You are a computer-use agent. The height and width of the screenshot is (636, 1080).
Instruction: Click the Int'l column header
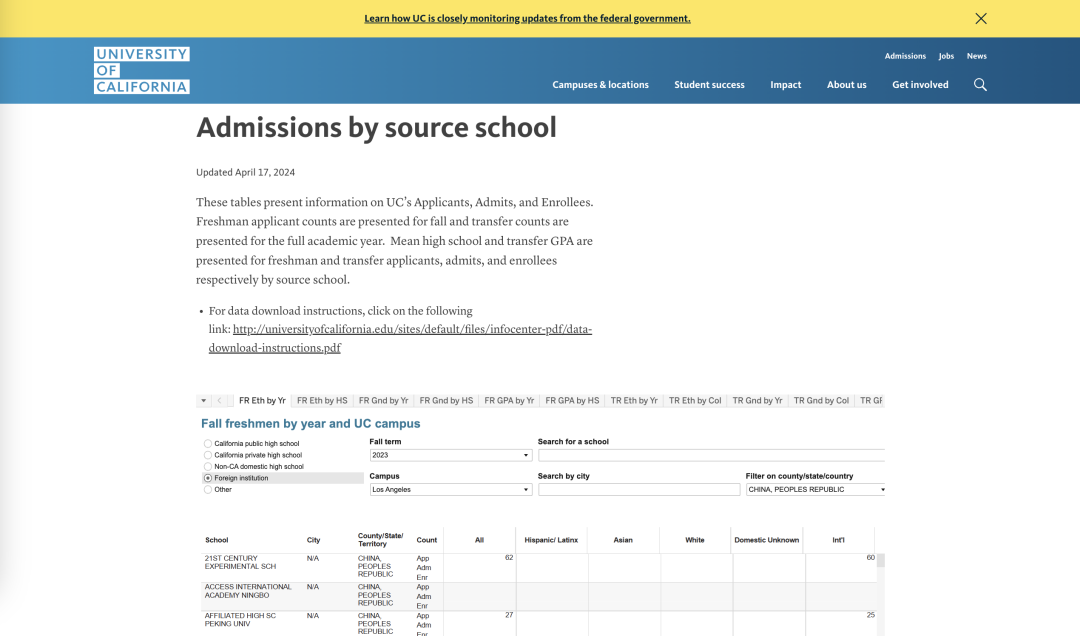[838, 540]
